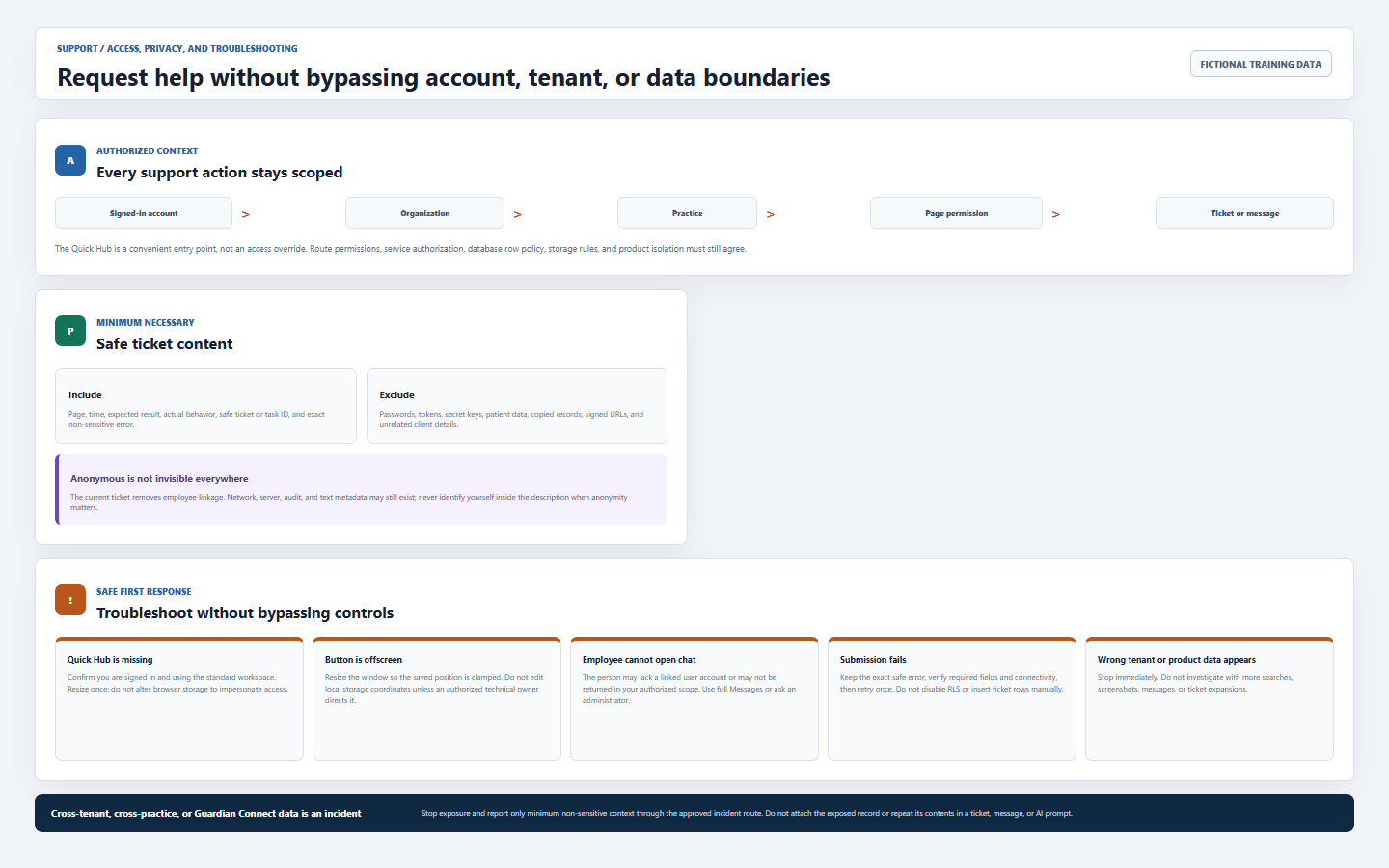
Task: Click the 'Safe ticket content' heading
Action: tap(165, 344)
